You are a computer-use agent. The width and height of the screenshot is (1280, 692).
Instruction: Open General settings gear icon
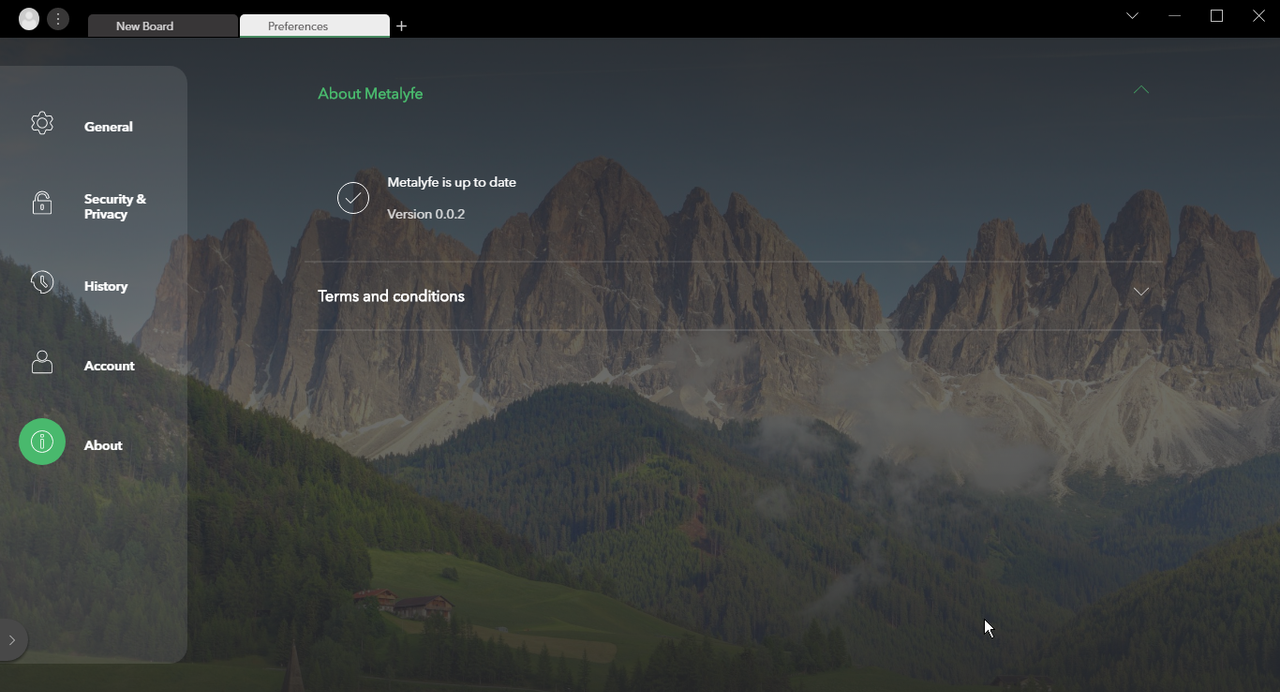click(x=42, y=123)
